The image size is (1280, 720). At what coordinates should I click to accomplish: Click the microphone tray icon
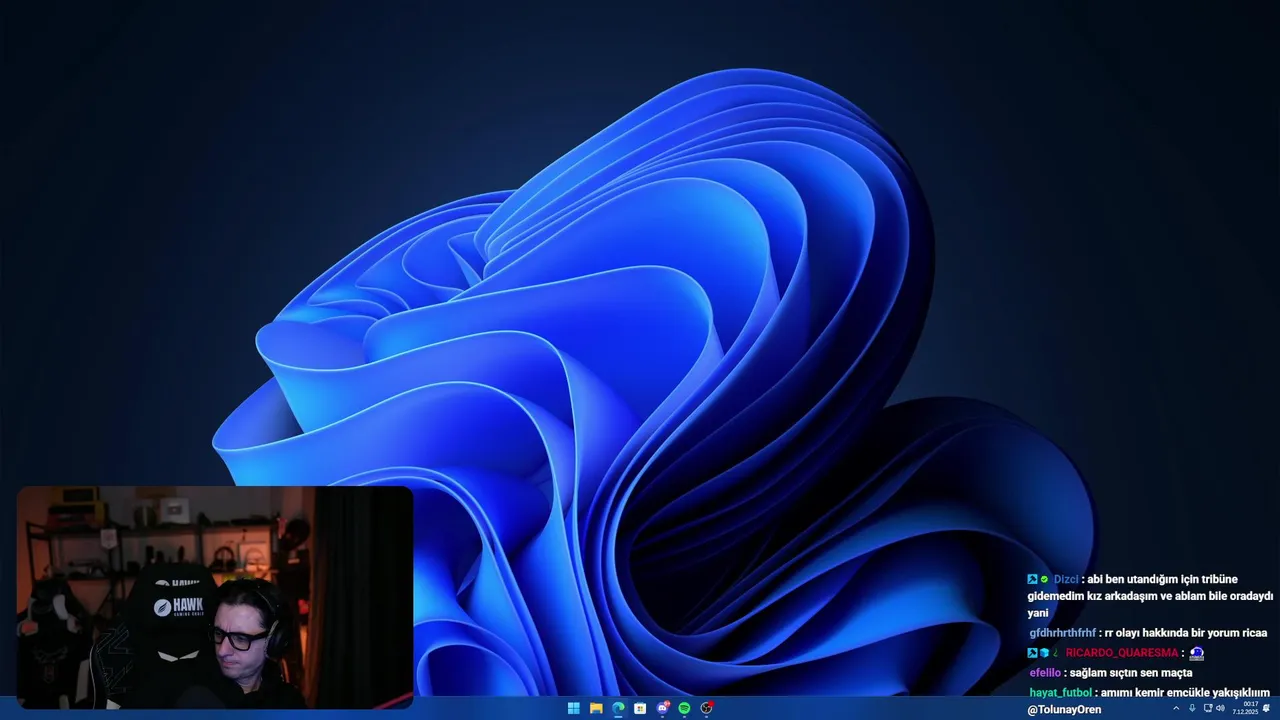coord(1192,708)
